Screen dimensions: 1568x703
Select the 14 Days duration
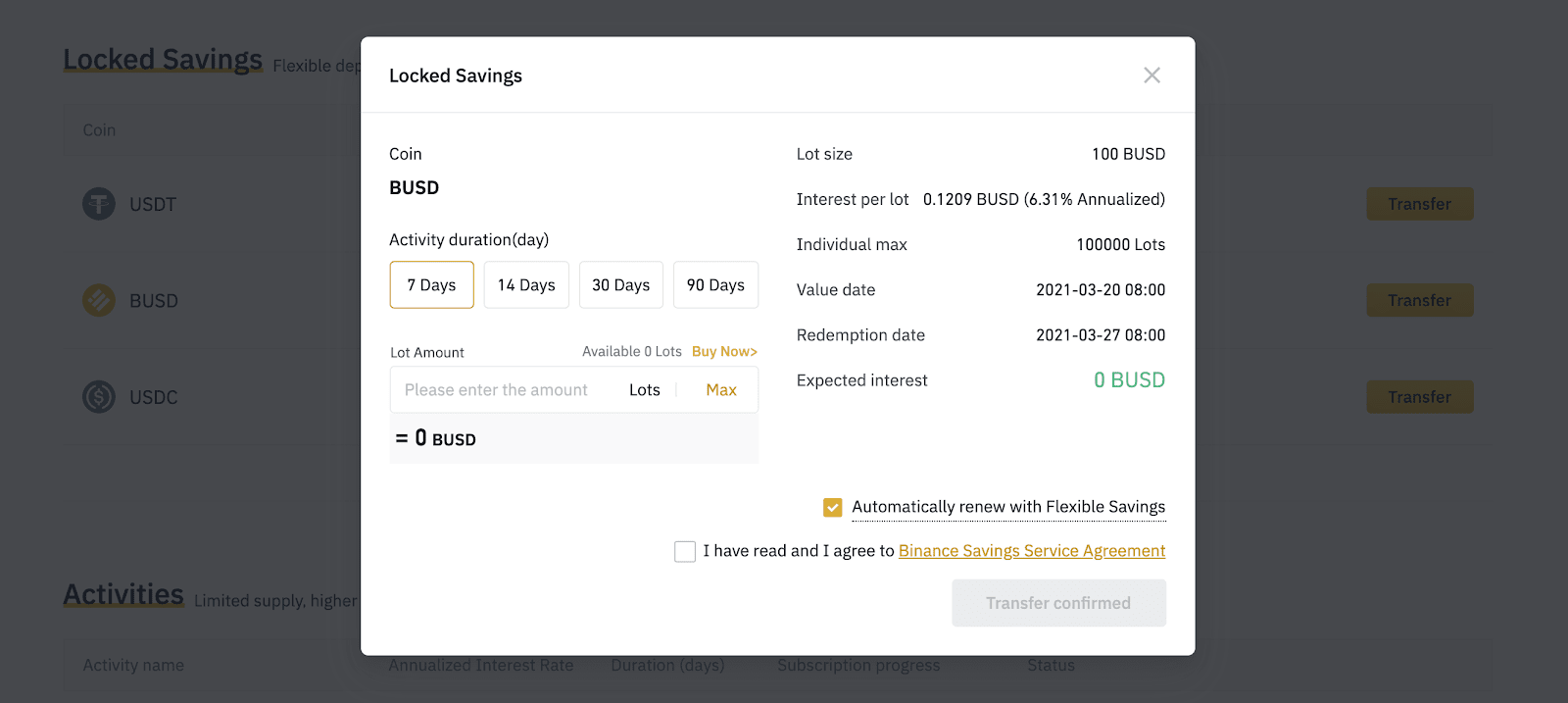[526, 284]
